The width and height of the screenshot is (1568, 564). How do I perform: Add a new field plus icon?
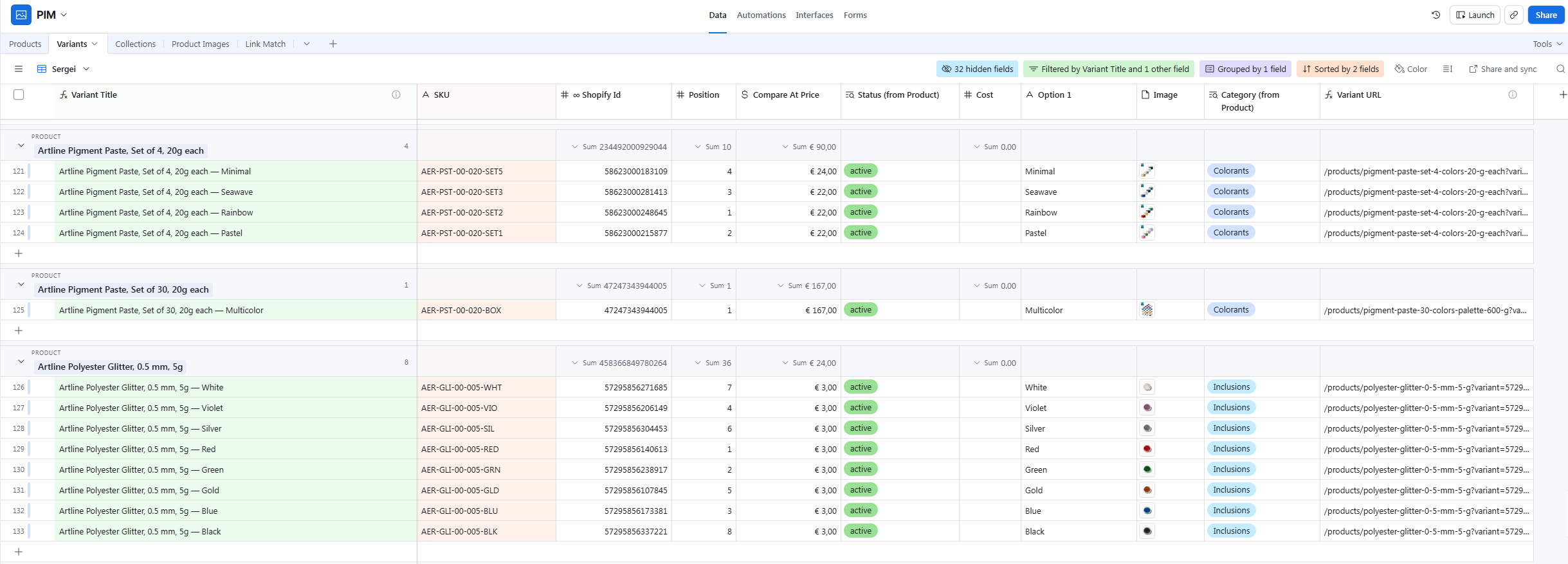(x=1563, y=95)
